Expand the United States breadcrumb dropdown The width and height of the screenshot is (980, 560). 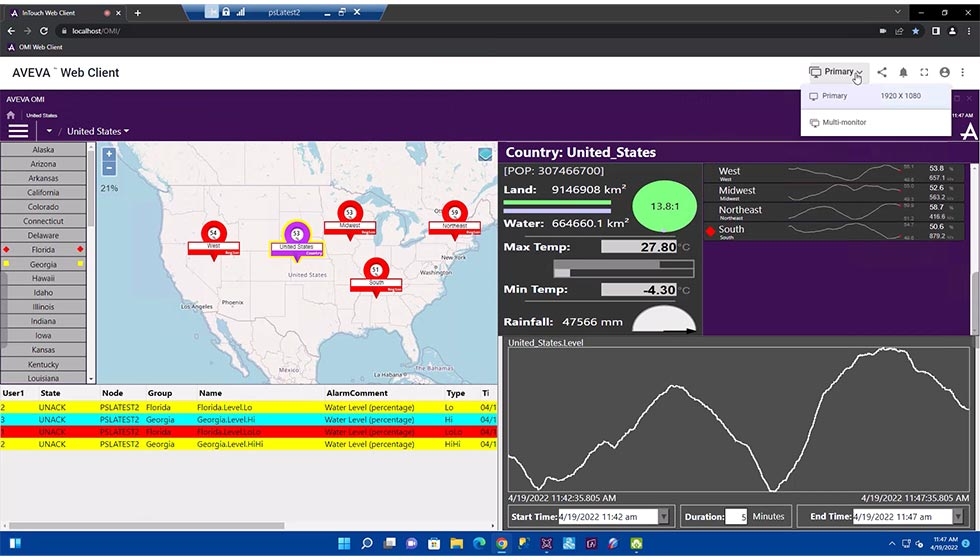(x=98, y=131)
